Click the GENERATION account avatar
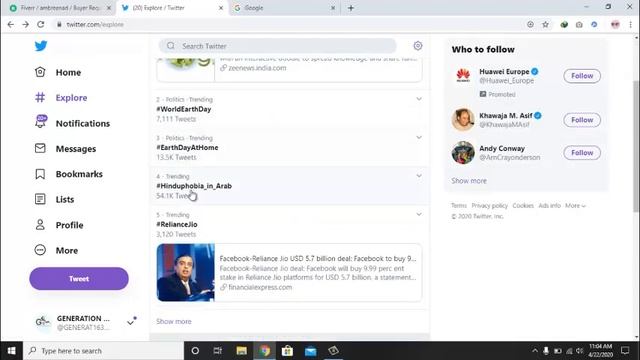The width and height of the screenshot is (640, 360). pyautogui.click(x=42, y=322)
